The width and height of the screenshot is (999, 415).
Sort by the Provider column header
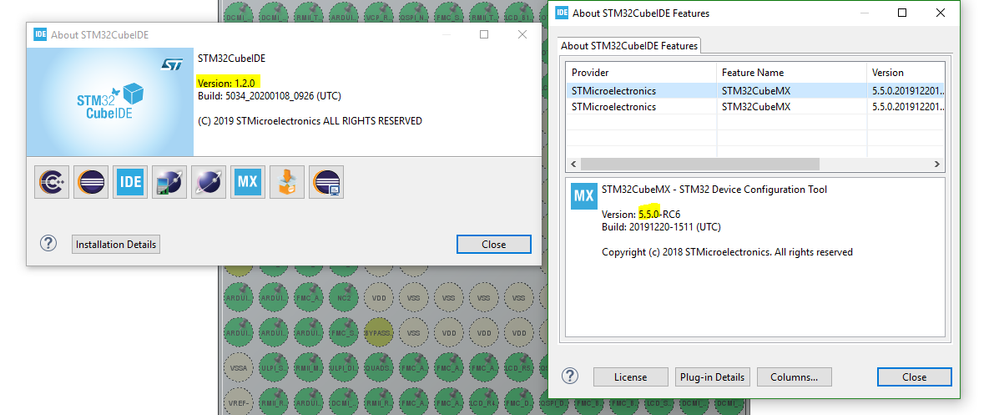(641, 72)
